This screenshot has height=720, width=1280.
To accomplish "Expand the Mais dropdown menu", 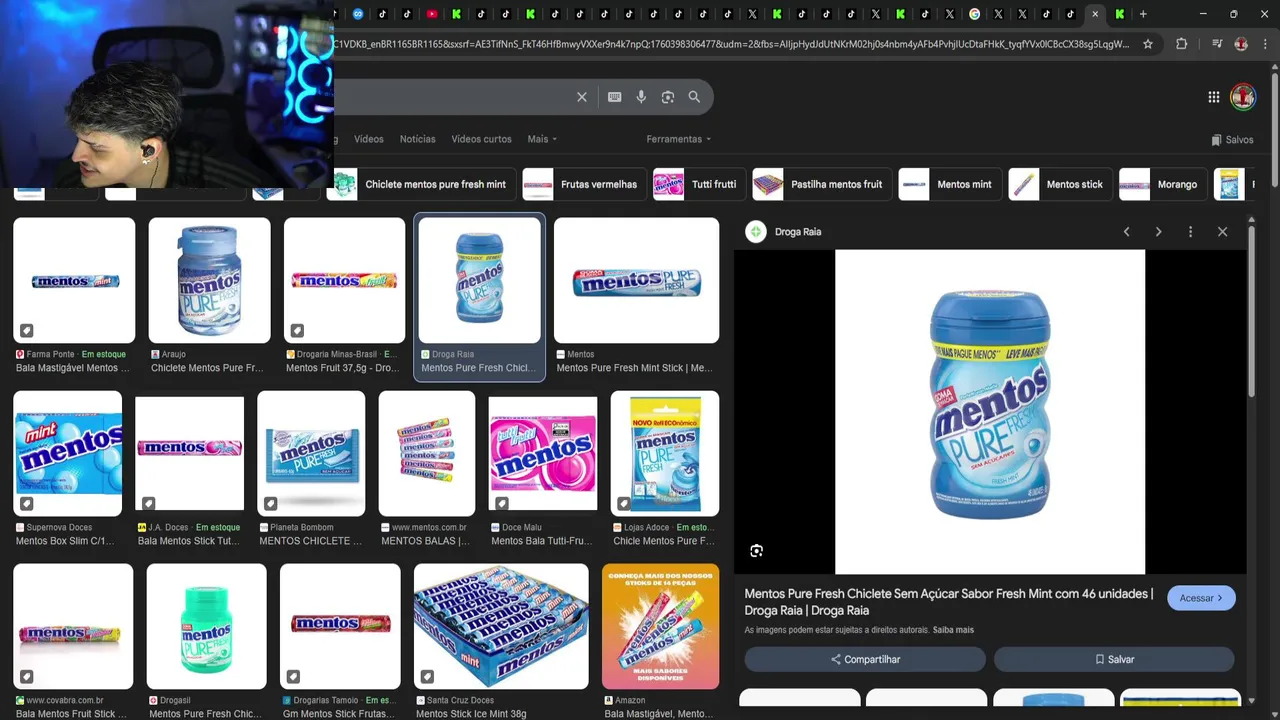I will (542, 139).
